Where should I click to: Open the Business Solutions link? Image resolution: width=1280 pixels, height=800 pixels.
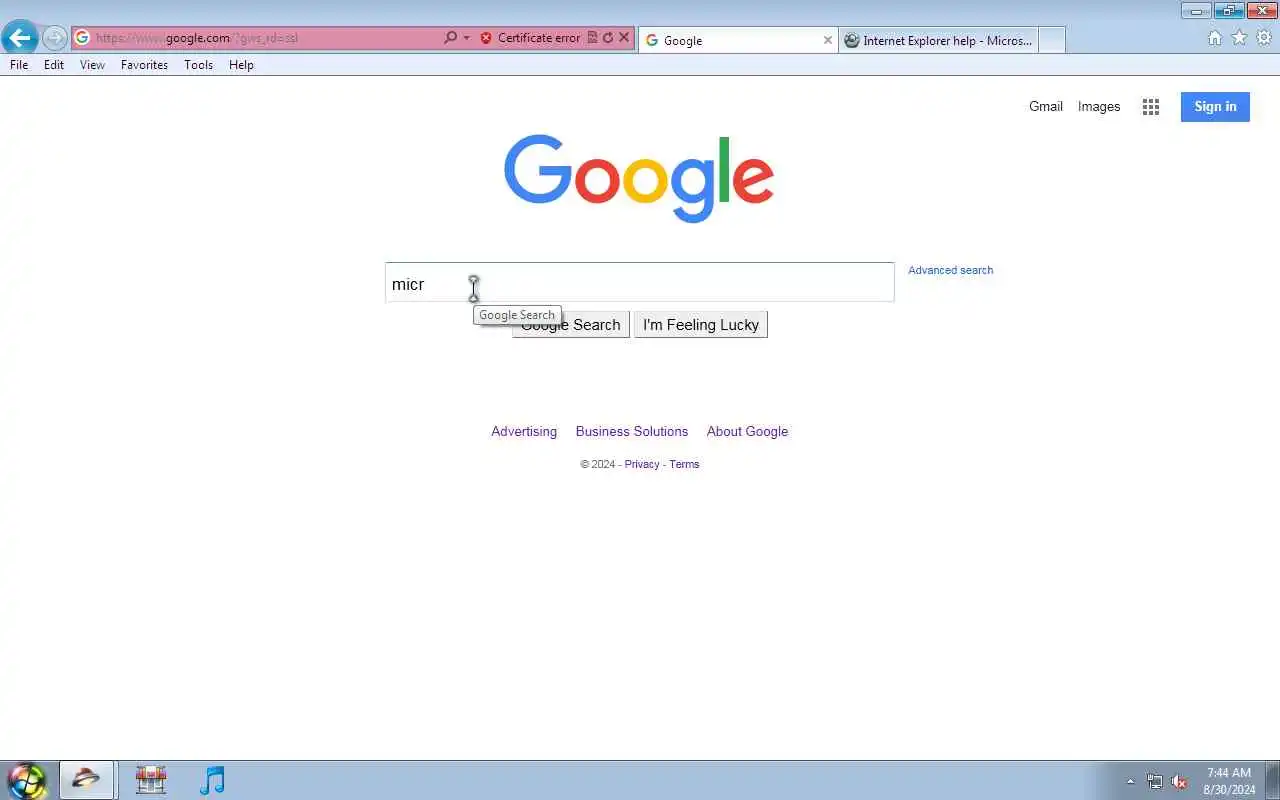(x=632, y=432)
